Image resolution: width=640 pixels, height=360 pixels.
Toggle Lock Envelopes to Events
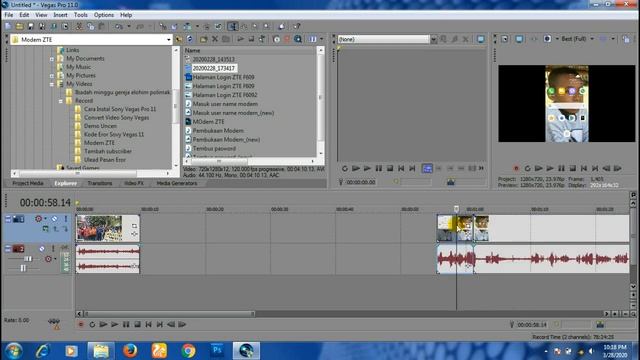click(207, 27)
